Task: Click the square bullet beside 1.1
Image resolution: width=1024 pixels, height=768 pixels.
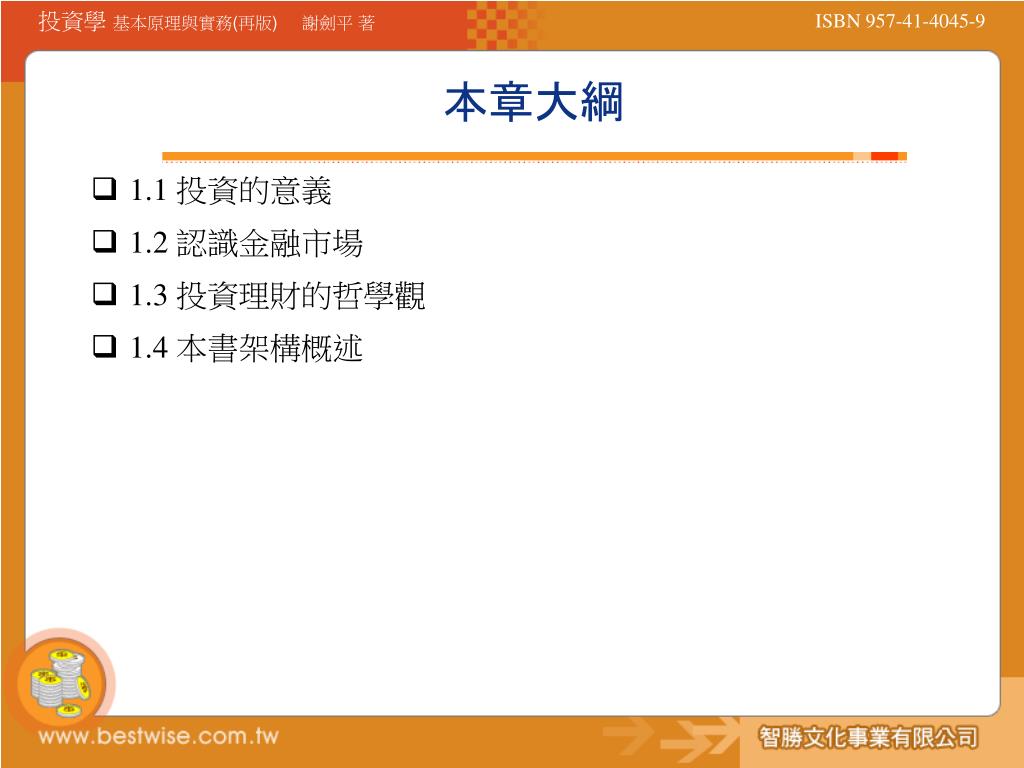Action: [x=104, y=189]
